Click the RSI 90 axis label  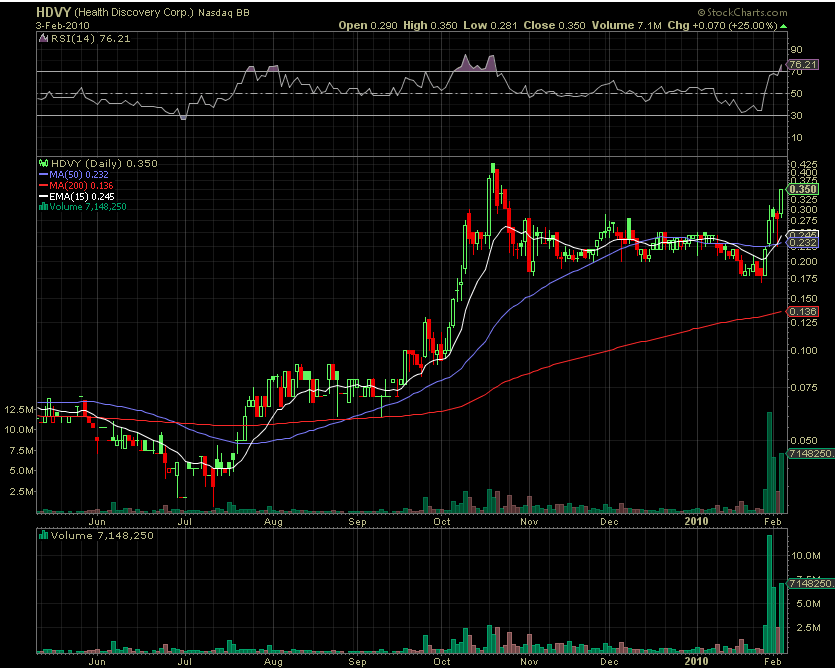(796, 50)
